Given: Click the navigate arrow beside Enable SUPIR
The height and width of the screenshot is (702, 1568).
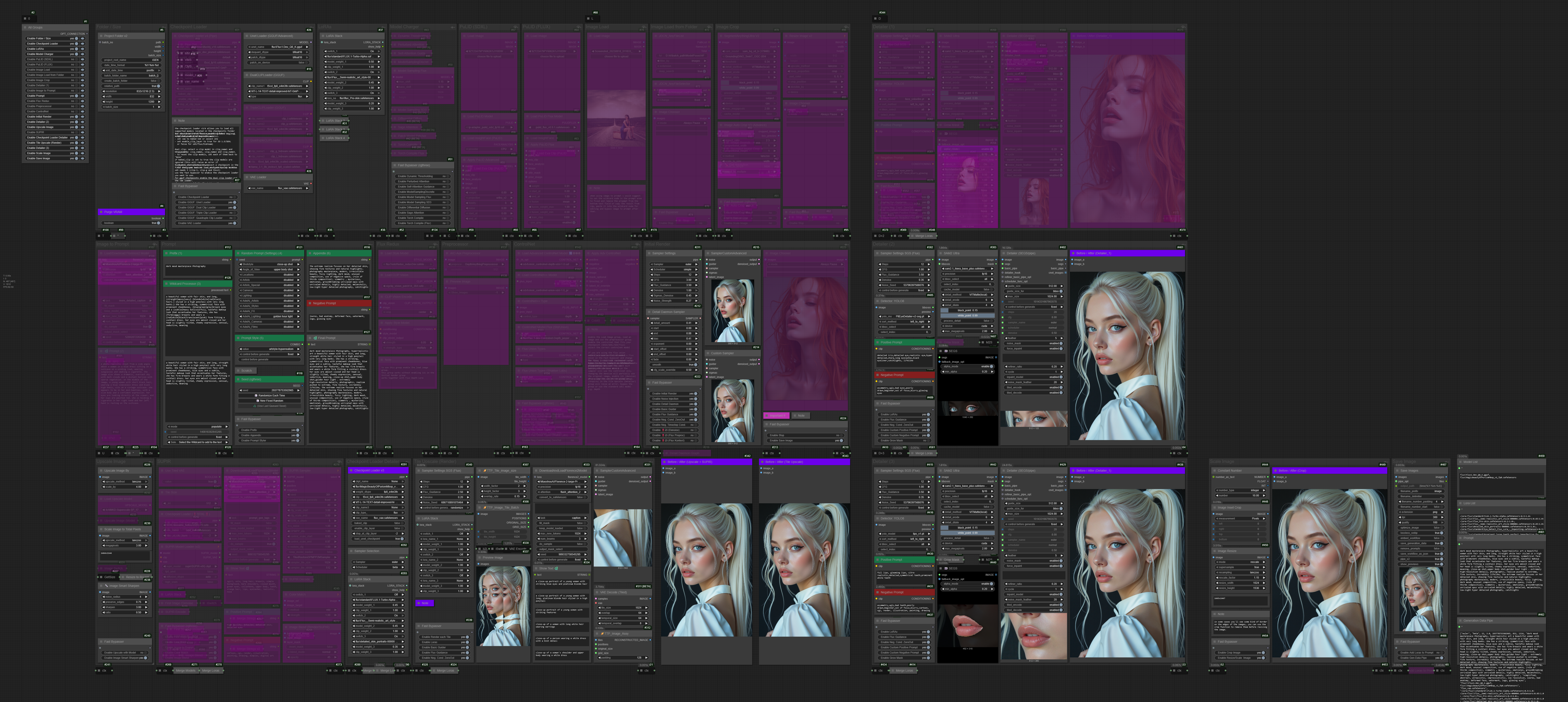Looking at the screenshot, I should pyautogui.click(x=83, y=133).
